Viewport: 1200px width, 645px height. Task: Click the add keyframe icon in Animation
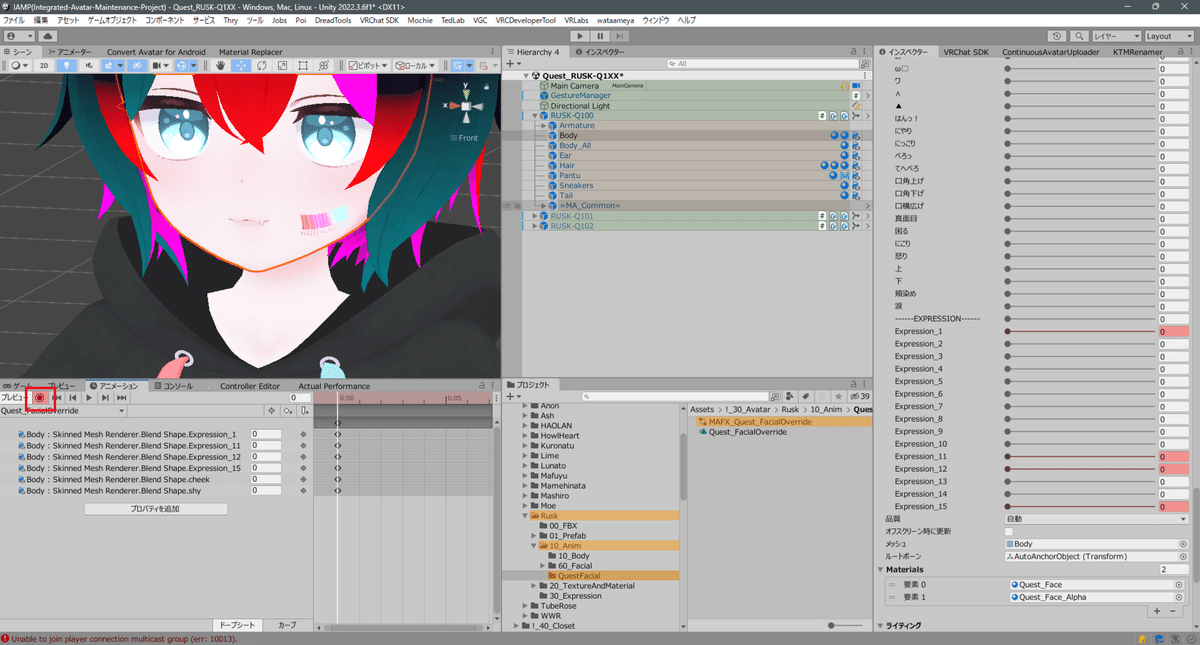pyautogui.click(x=287, y=411)
